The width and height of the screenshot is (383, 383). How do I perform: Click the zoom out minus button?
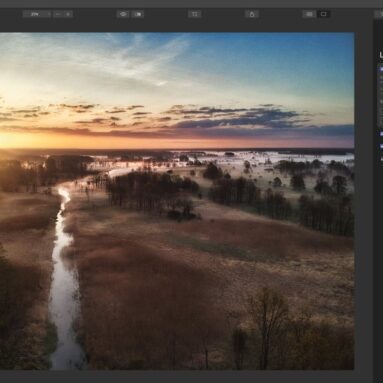[x=58, y=14]
